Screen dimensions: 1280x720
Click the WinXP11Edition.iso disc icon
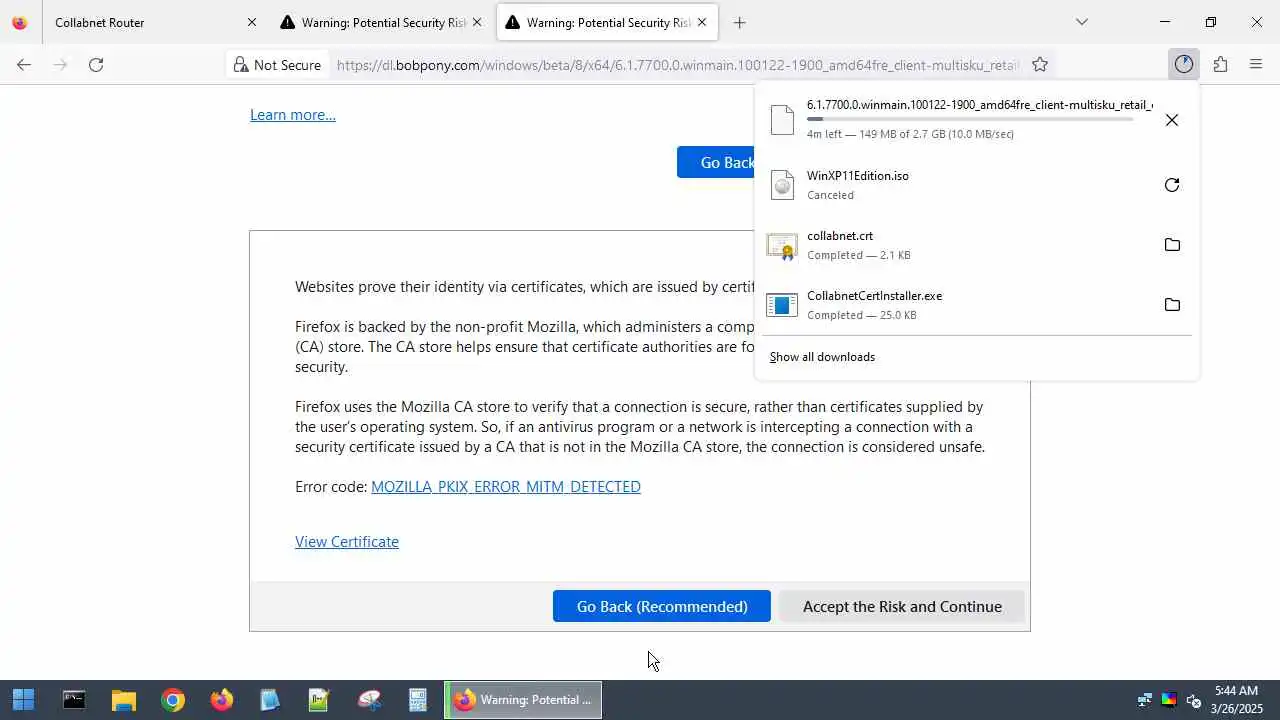click(x=782, y=185)
